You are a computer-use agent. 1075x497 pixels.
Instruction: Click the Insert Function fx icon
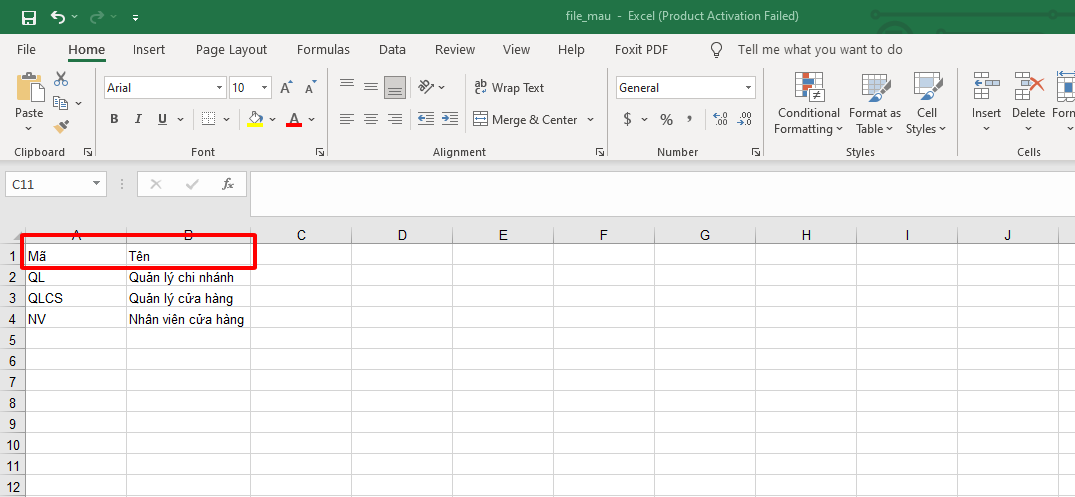click(x=228, y=184)
